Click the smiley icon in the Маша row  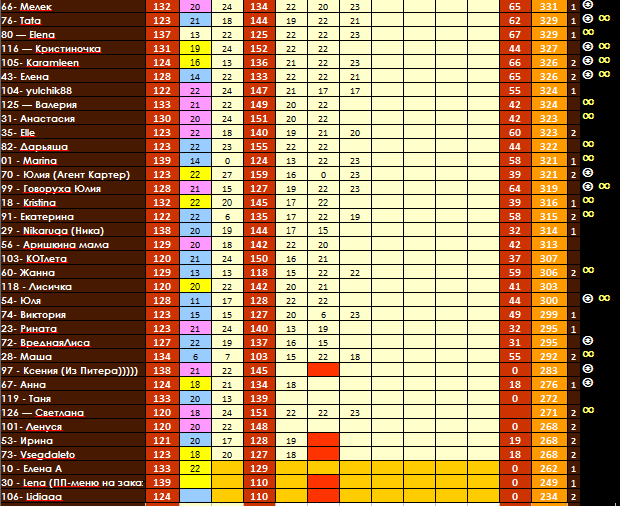(586, 356)
